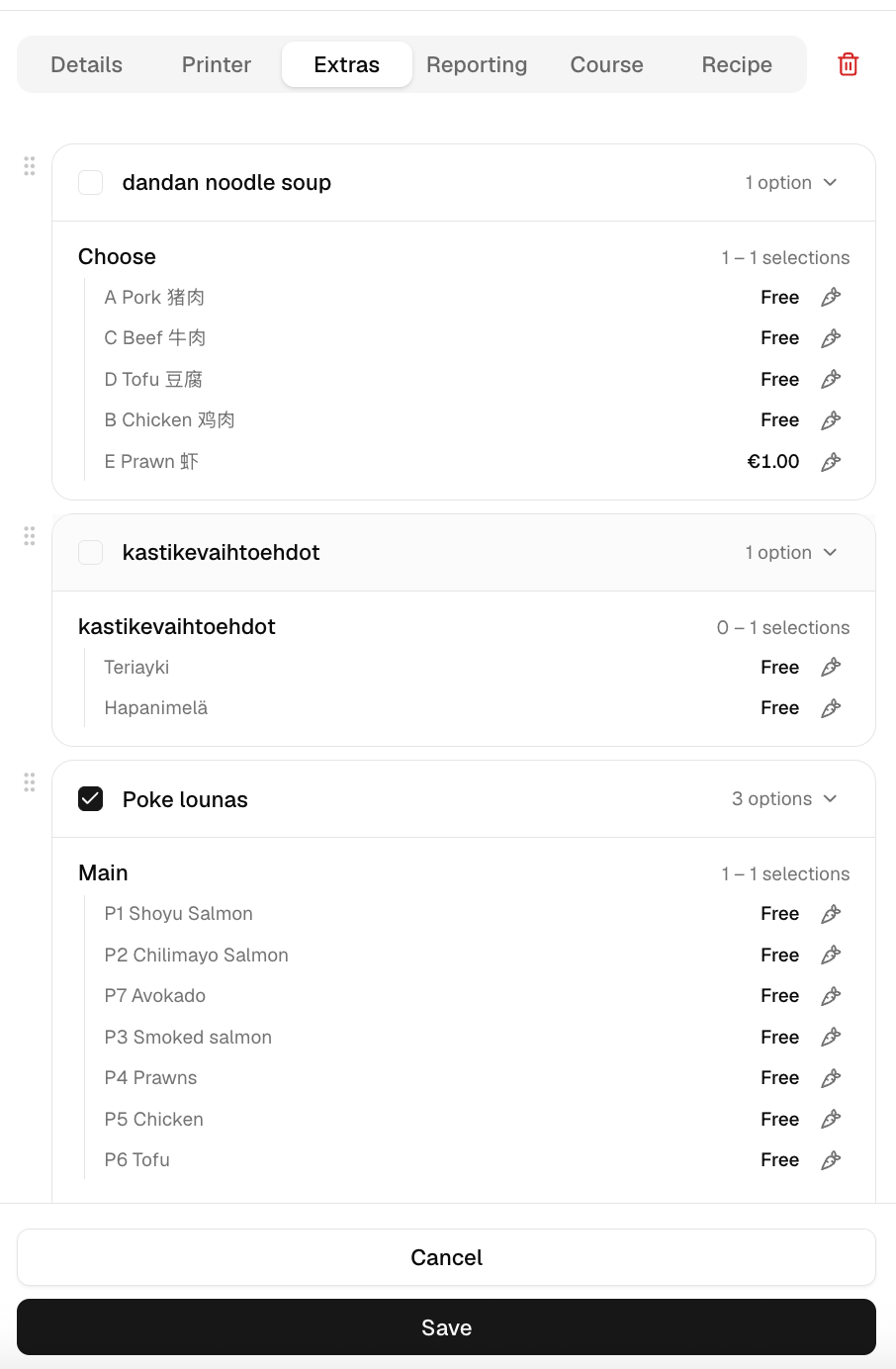Click the Save button
This screenshot has width=896, height=1369.
click(x=447, y=1327)
